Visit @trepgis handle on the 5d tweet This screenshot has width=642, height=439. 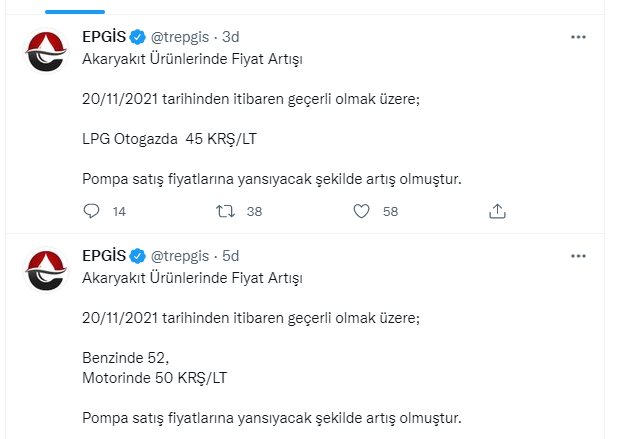click(x=181, y=256)
